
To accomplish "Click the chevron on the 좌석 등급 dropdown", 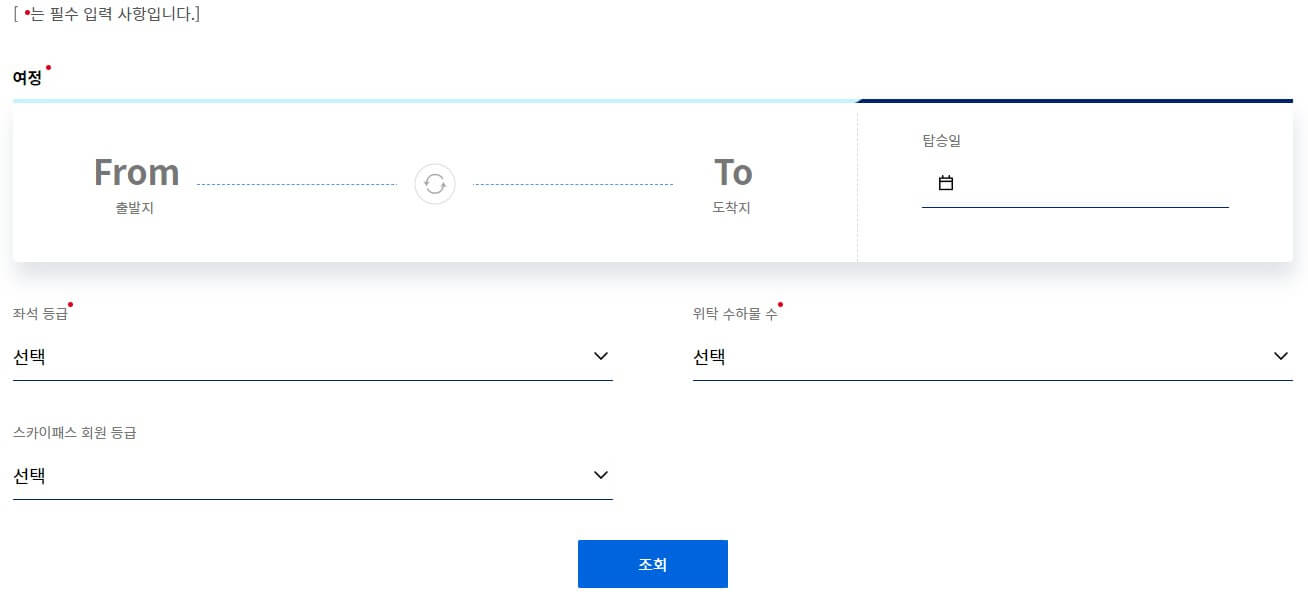I will (x=600, y=356).
